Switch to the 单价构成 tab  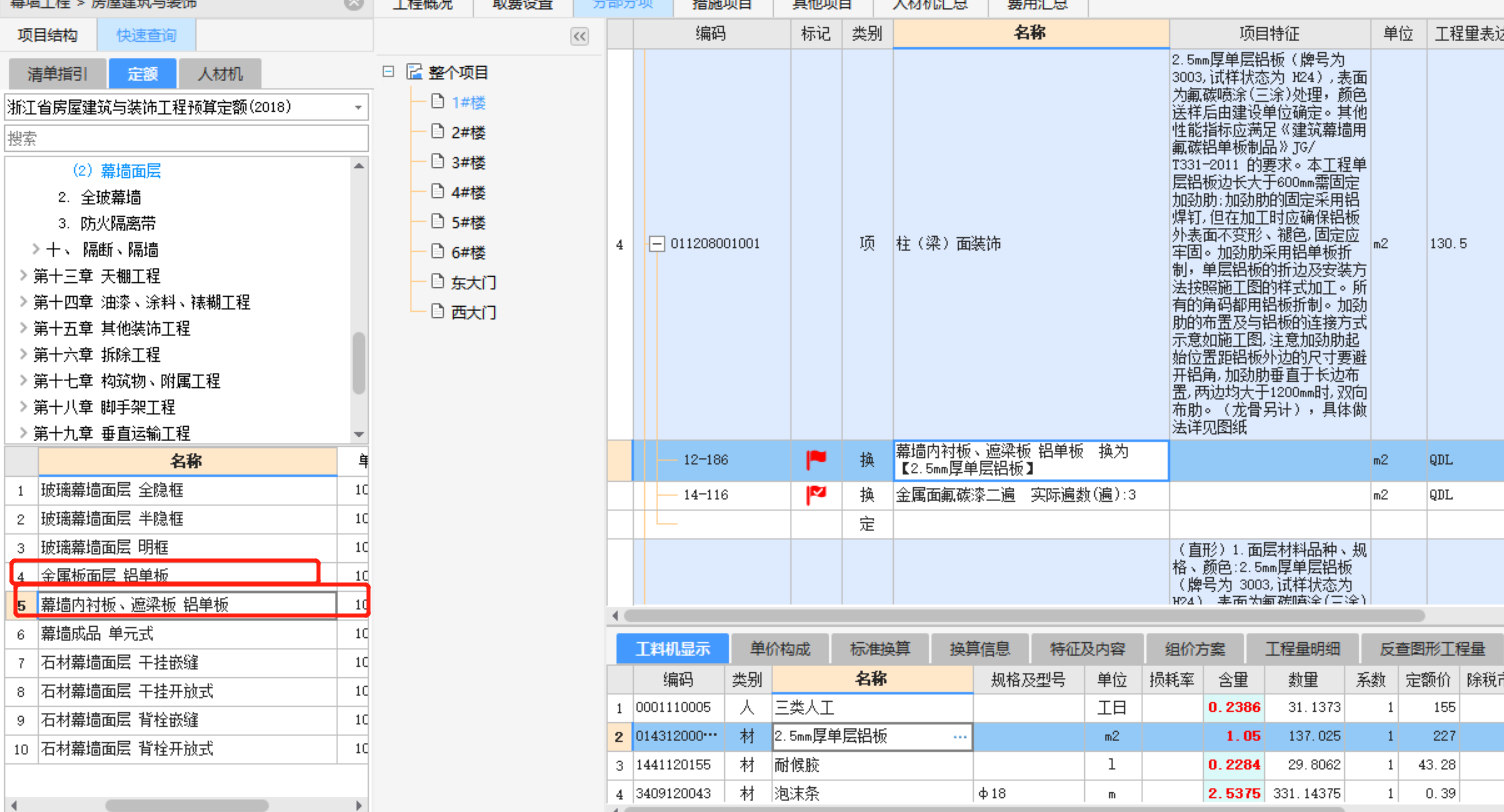(x=781, y=648)
